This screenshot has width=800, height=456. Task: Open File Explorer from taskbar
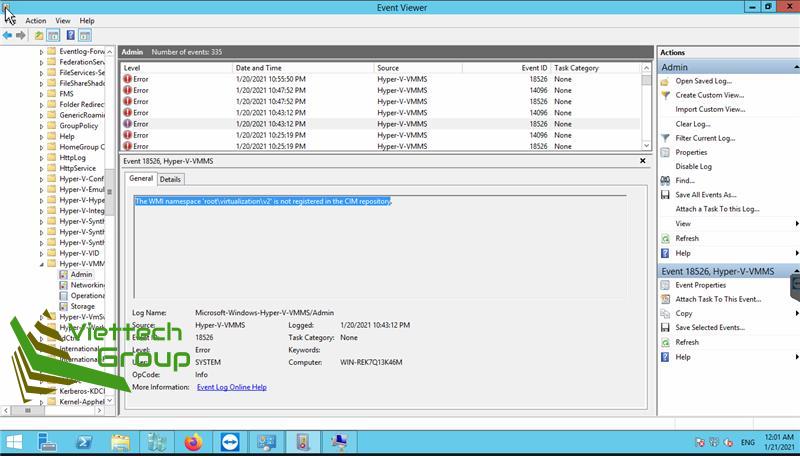(x=121, y=442)
